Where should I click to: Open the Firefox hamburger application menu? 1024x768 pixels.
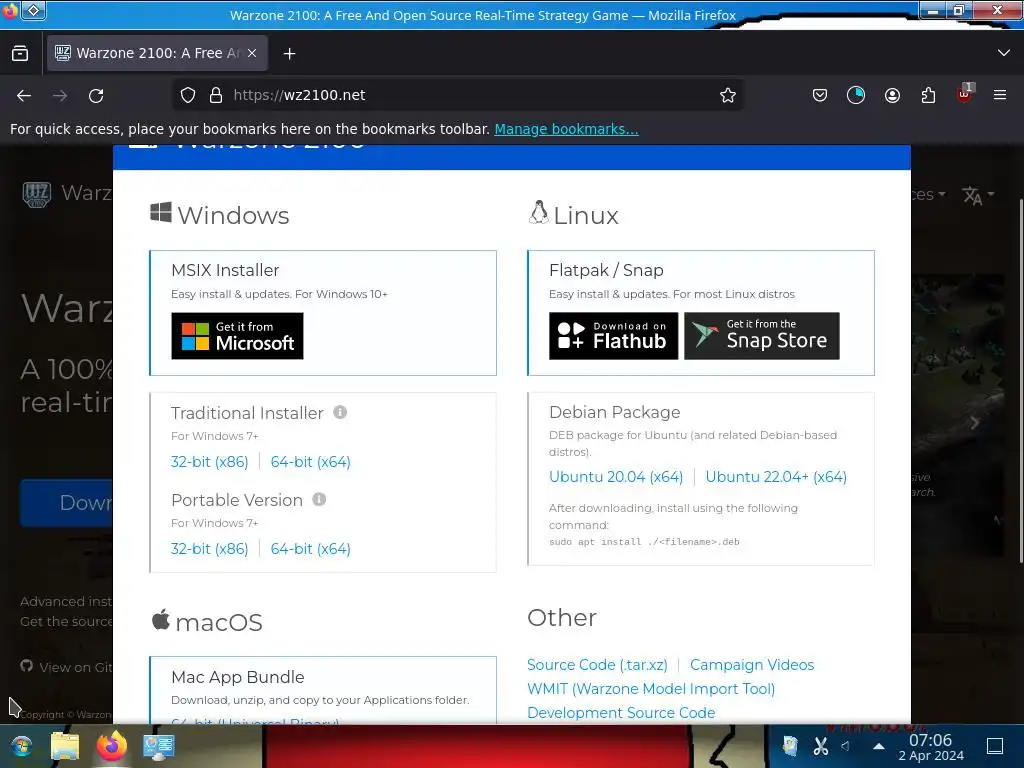[x=1000, y=95]
